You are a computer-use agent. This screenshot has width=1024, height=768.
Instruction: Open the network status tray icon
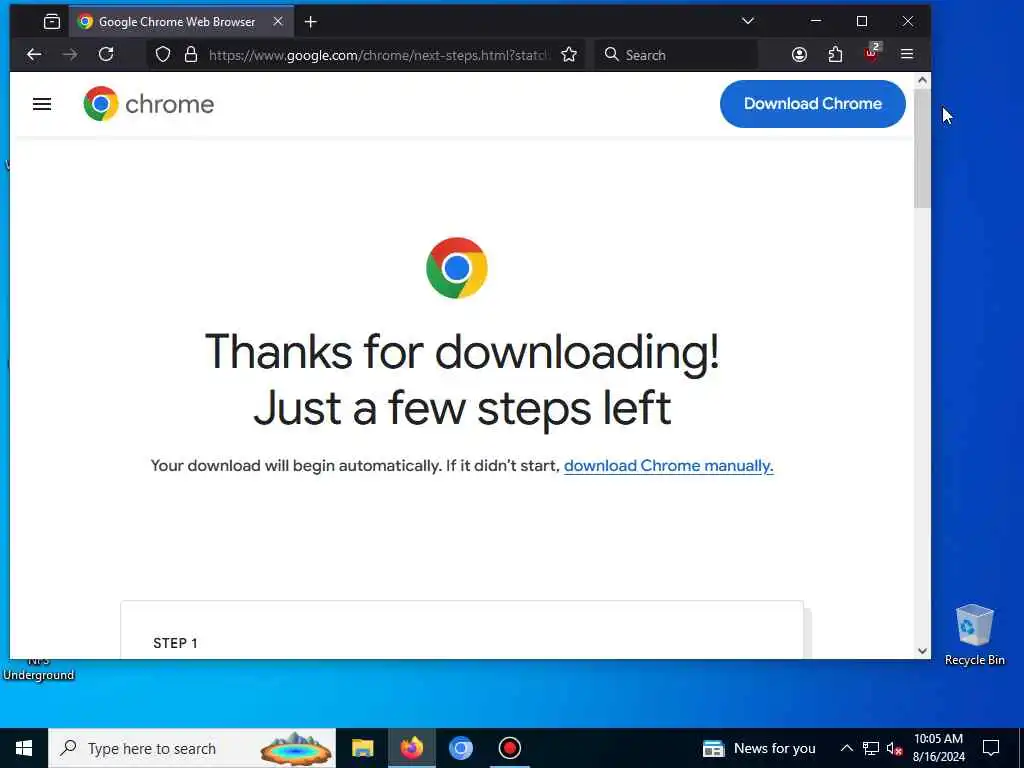point(871,748)
